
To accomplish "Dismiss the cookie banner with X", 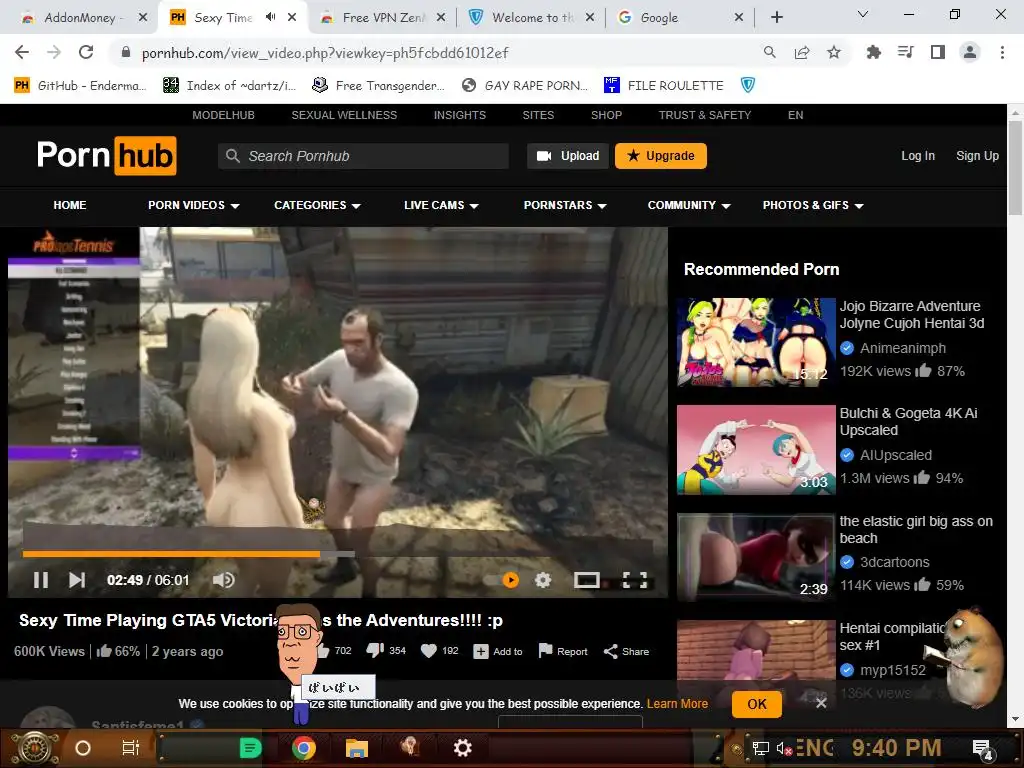I will (x=821, y=703).
